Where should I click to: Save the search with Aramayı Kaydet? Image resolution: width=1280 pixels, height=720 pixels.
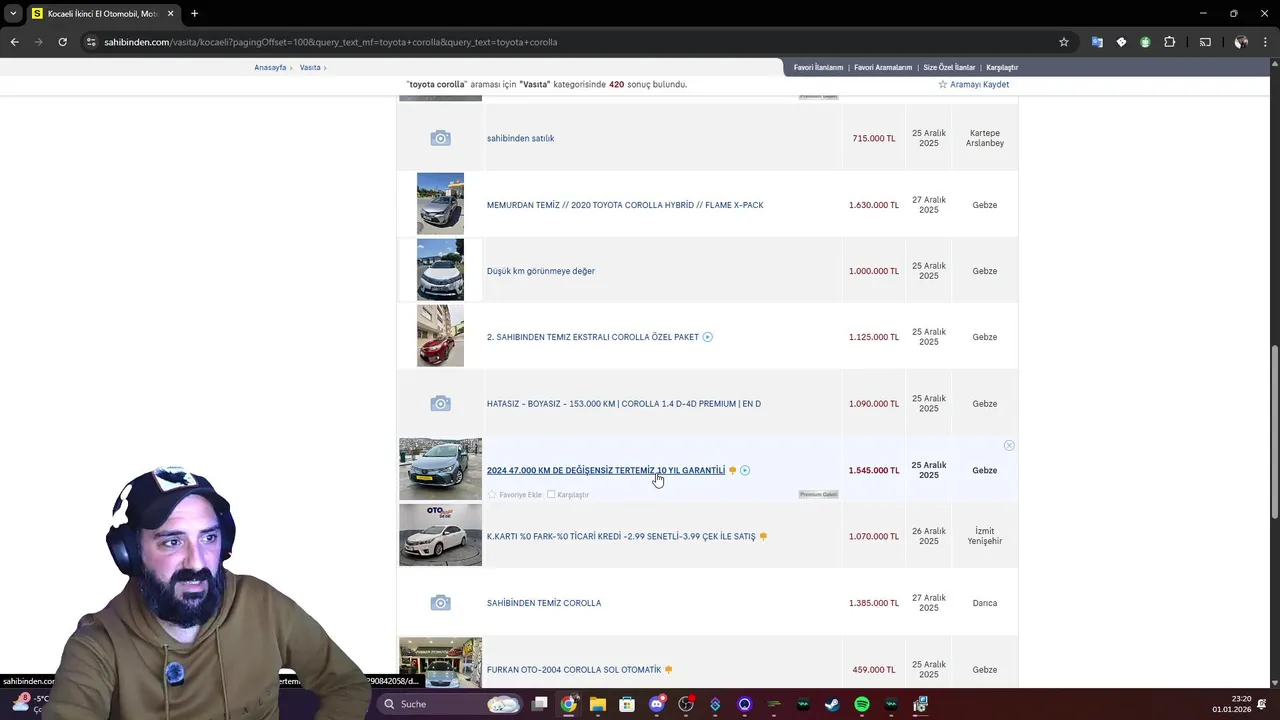click(x=973, y=85)
